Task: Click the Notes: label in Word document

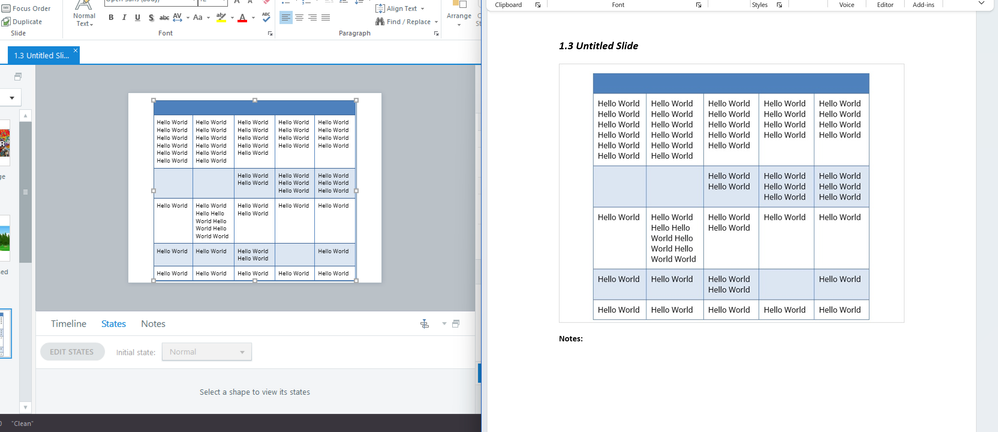Action: click(x=571, y=338)
